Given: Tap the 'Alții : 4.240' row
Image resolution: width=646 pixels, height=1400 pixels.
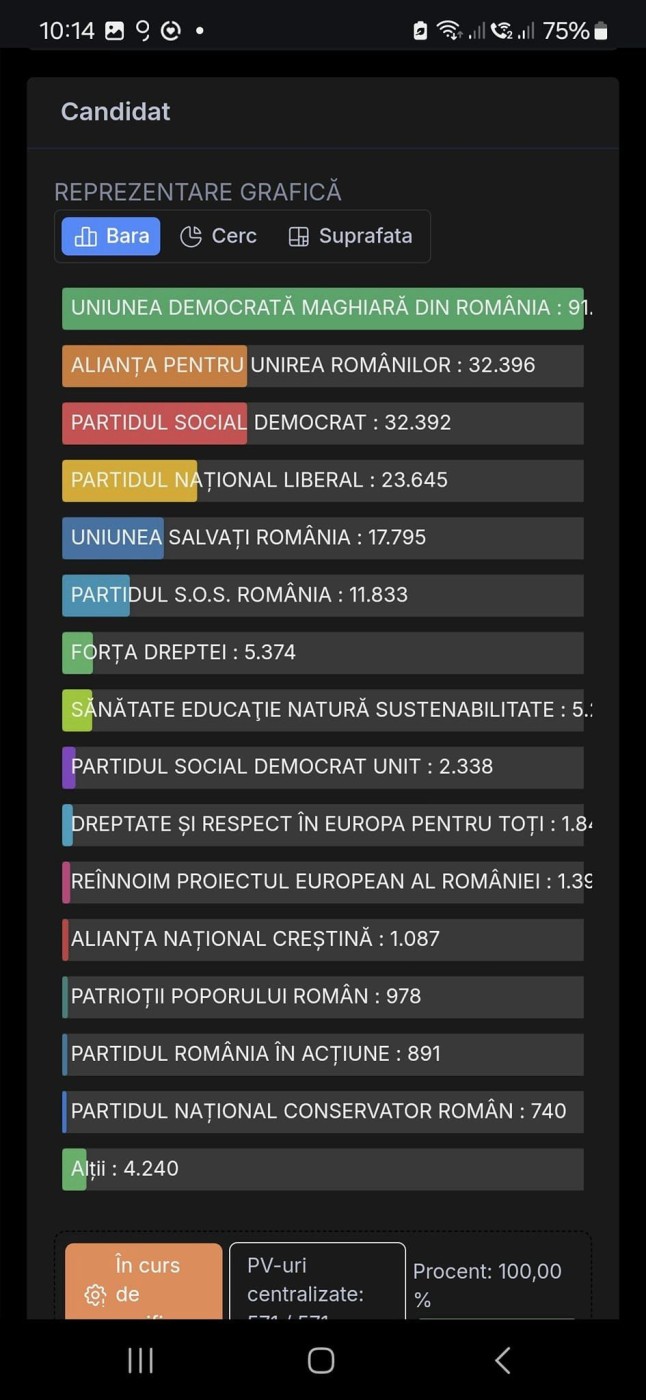Looking at the screenshot, I should pyautogui.click(x=322, y=1169).
